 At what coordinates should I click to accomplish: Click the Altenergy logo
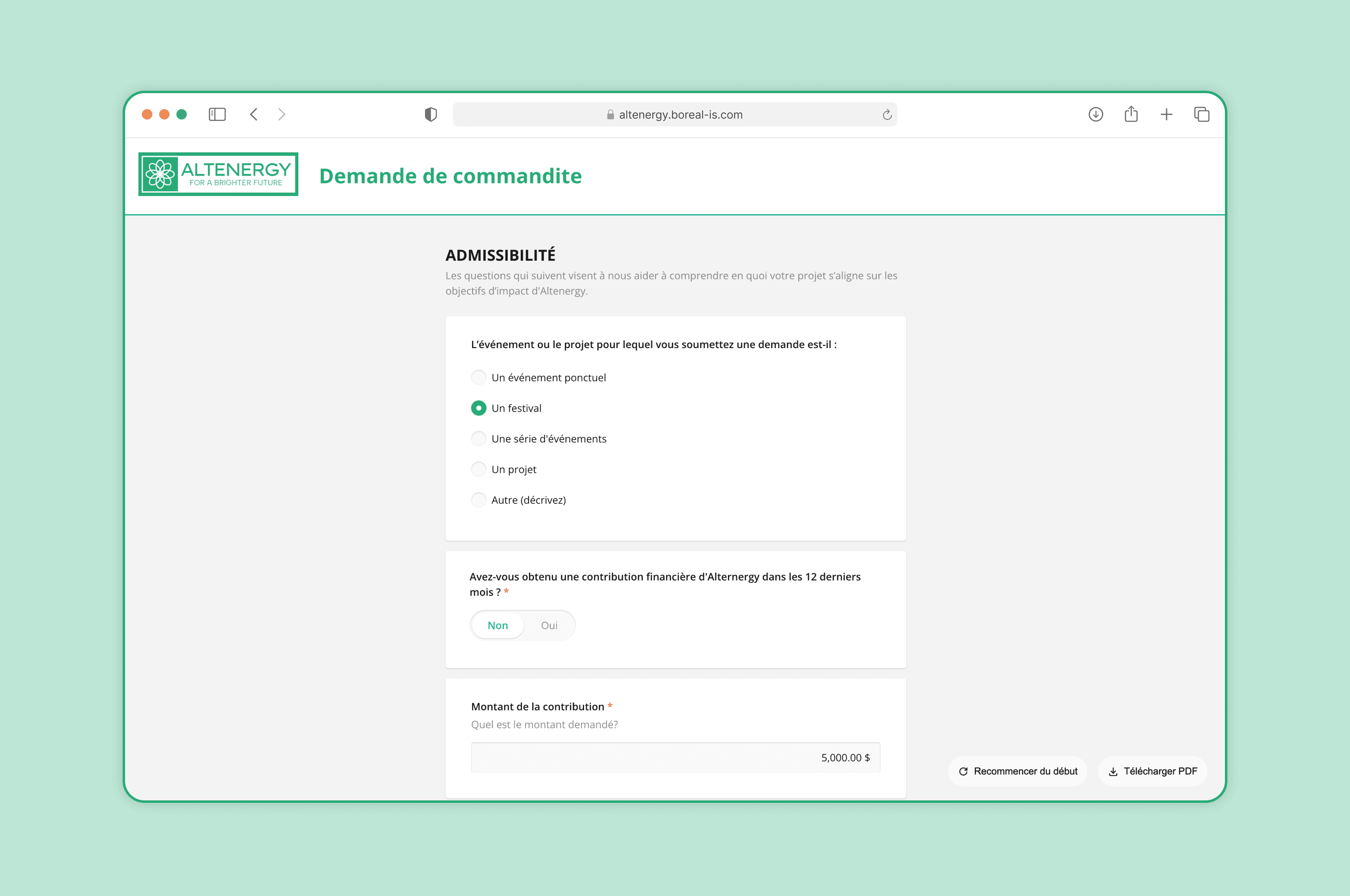[x=218, y=174]
